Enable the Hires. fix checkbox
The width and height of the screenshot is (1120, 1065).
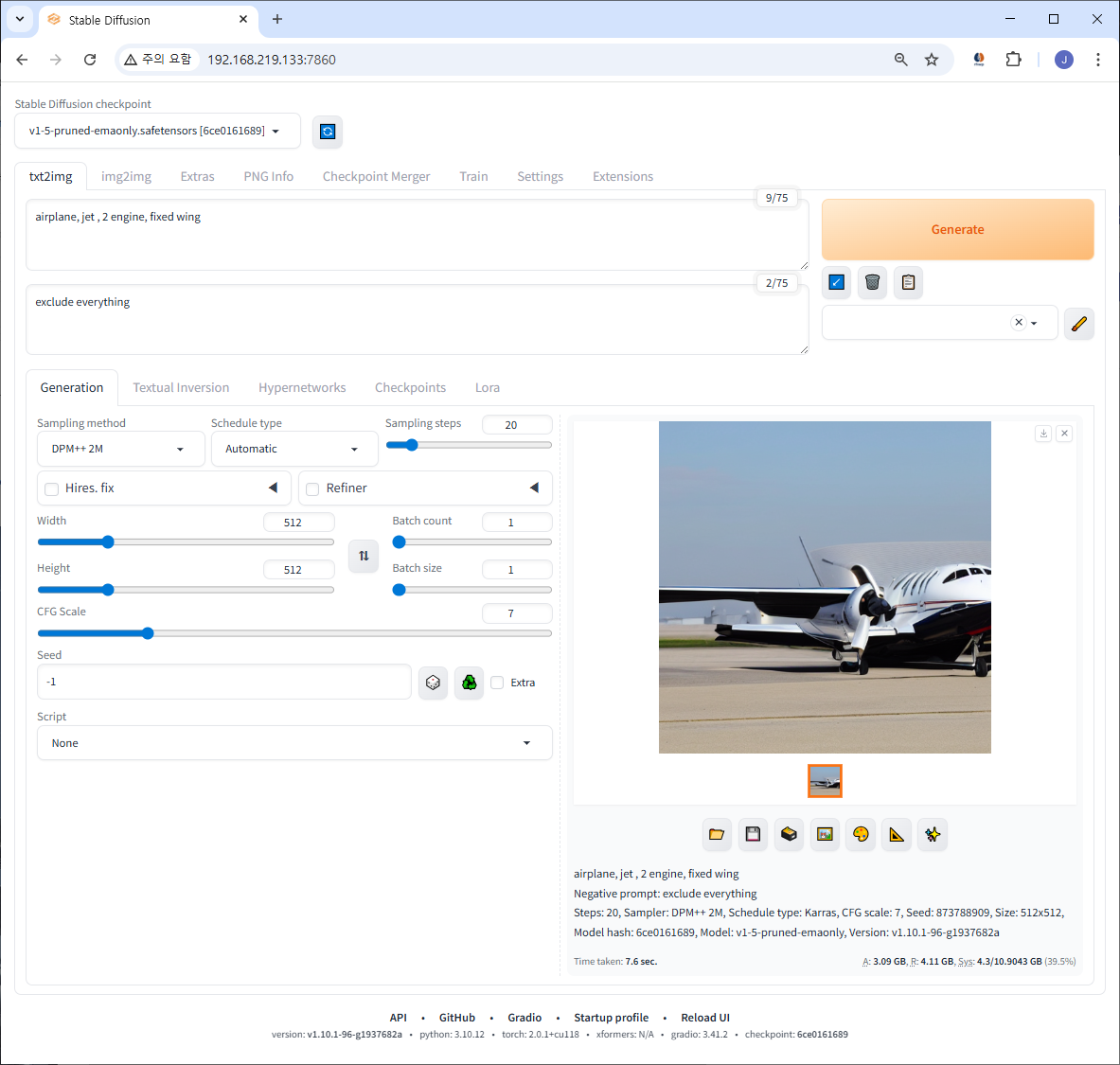(x=51, y=489)
